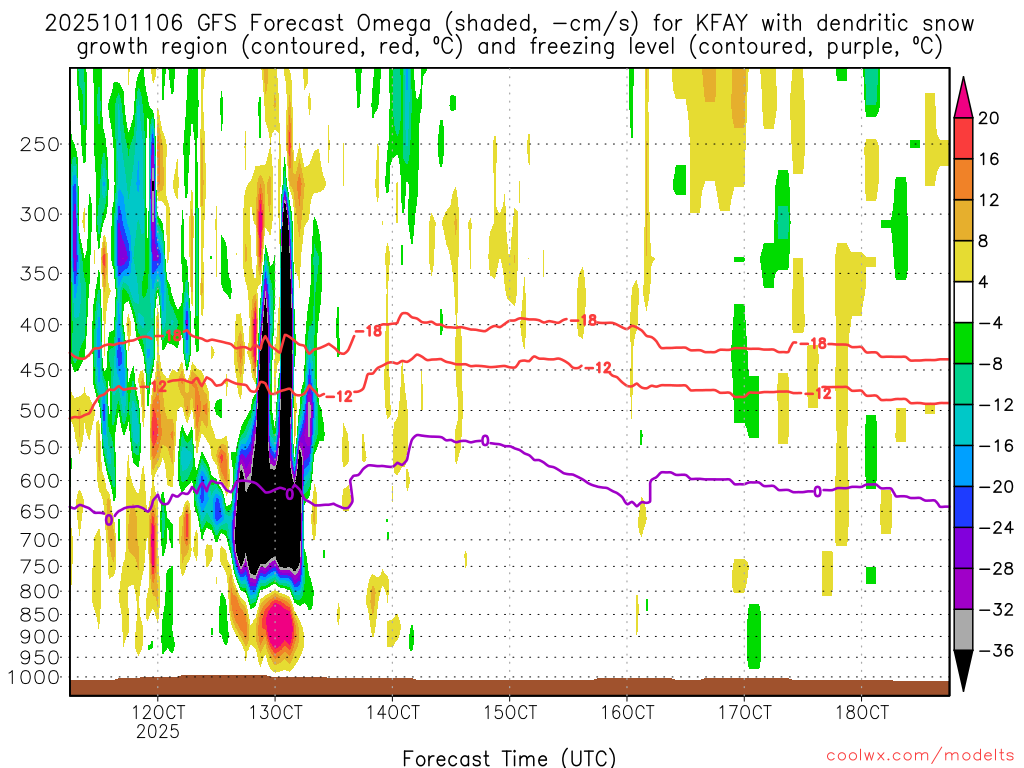Image resolution: width=1024 pixels, height=768 pixels.
Task: Click the purple swatch between -24 and -28
Action: [x=963, y=548]
